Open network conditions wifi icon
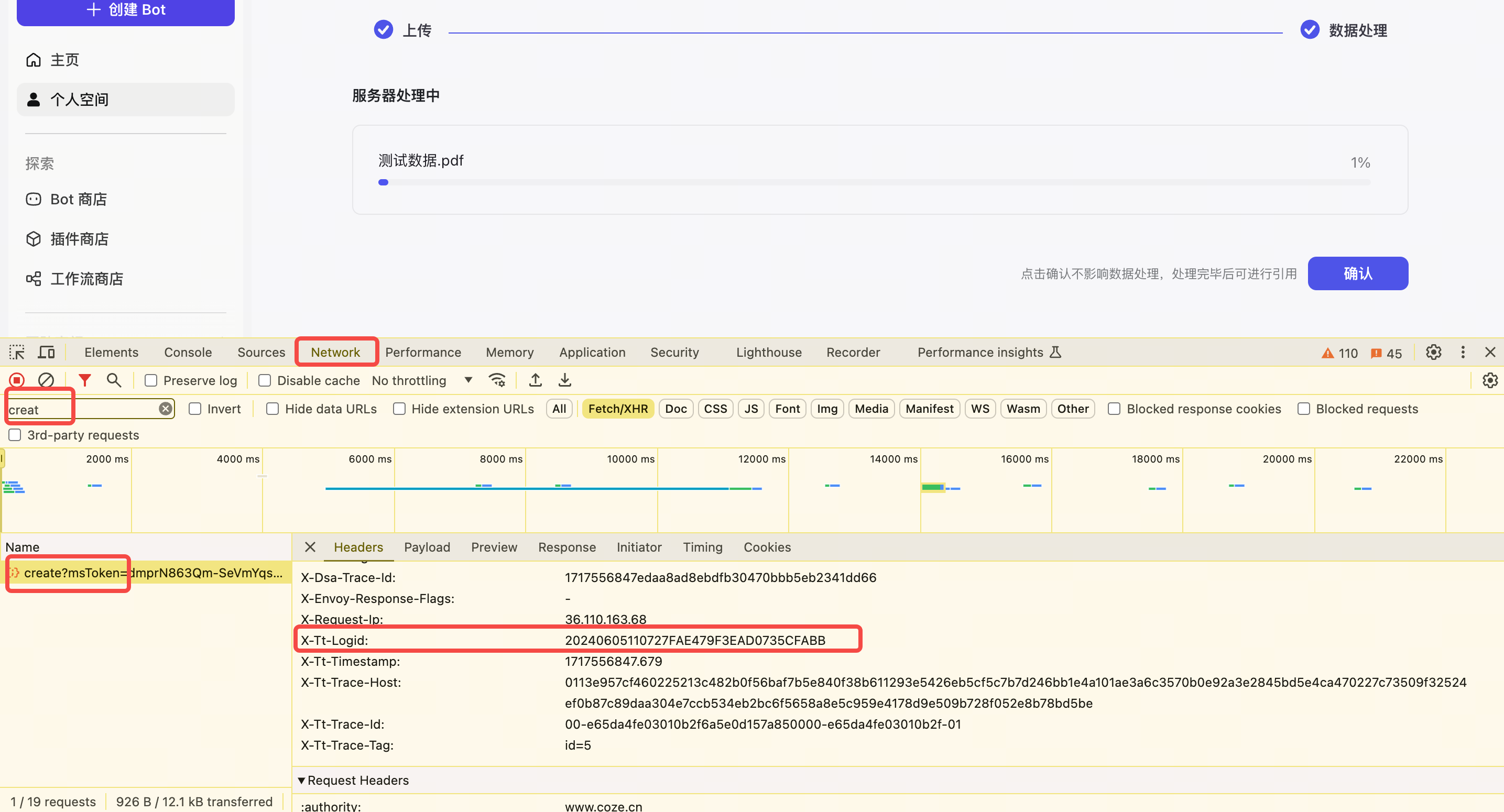 (x=497, y=381)
